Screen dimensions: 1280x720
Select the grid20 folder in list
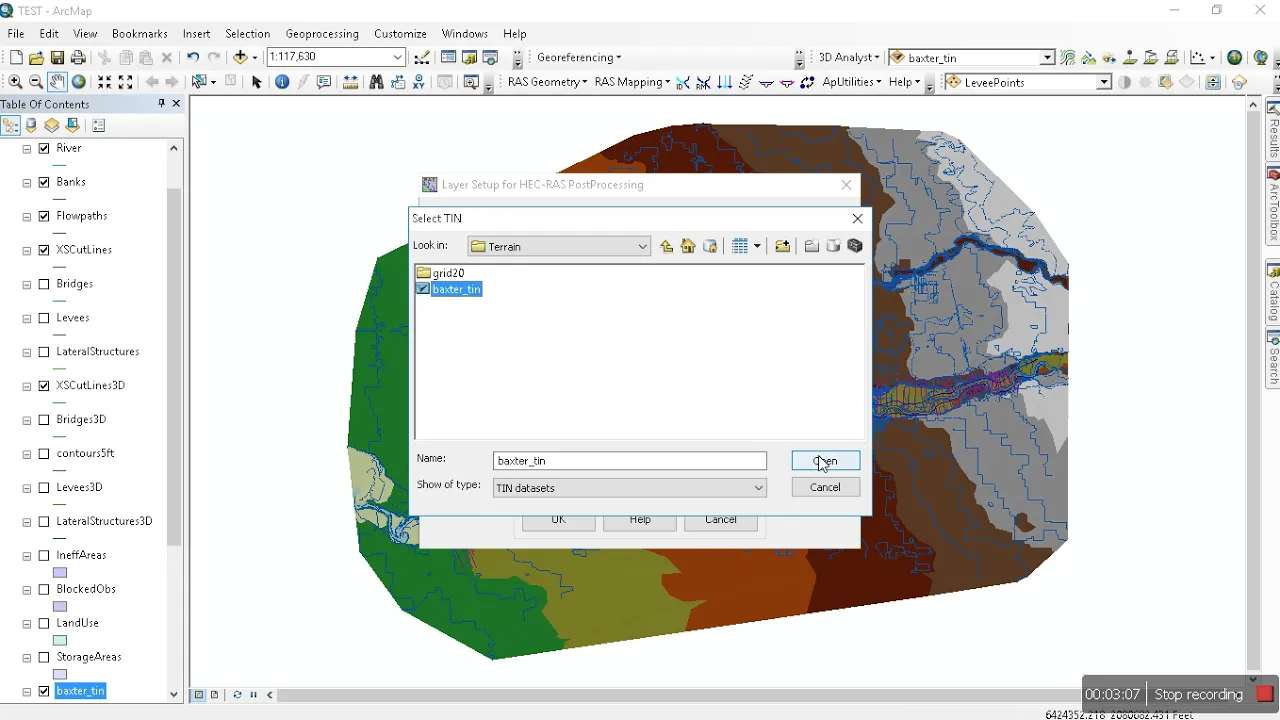pos(441,273)
